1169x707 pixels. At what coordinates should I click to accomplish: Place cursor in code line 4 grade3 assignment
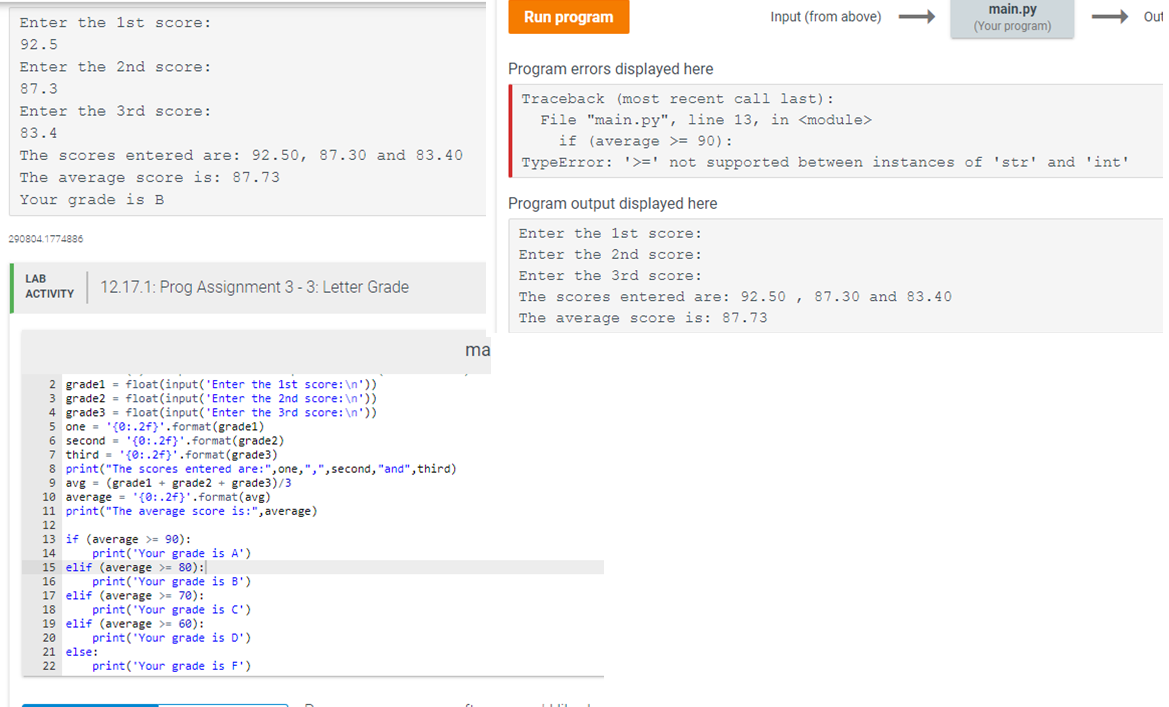tap(221, 412)
